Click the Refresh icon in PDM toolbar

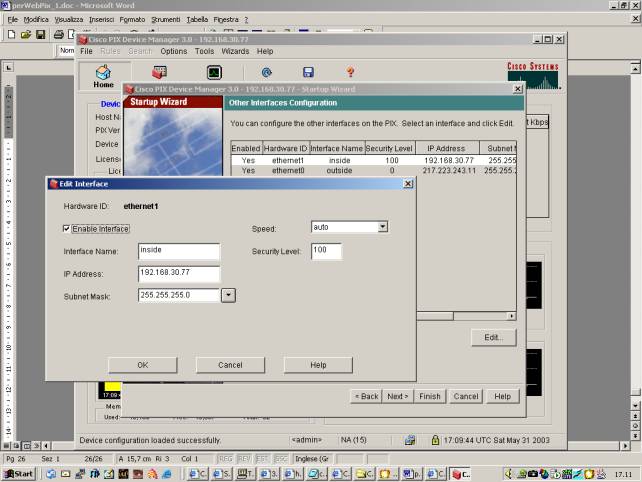point(267,72)
